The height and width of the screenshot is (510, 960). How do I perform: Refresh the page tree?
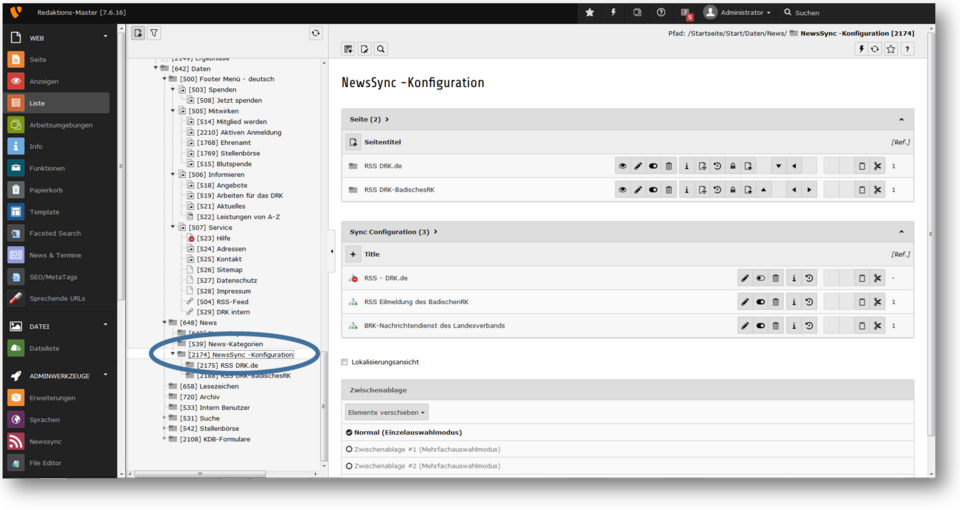(x=316, y=33)
